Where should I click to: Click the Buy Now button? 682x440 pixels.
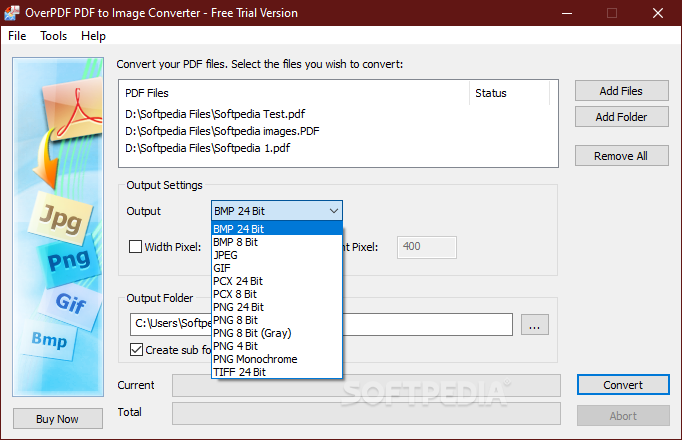pyautogui.click(x=58, y=419)
